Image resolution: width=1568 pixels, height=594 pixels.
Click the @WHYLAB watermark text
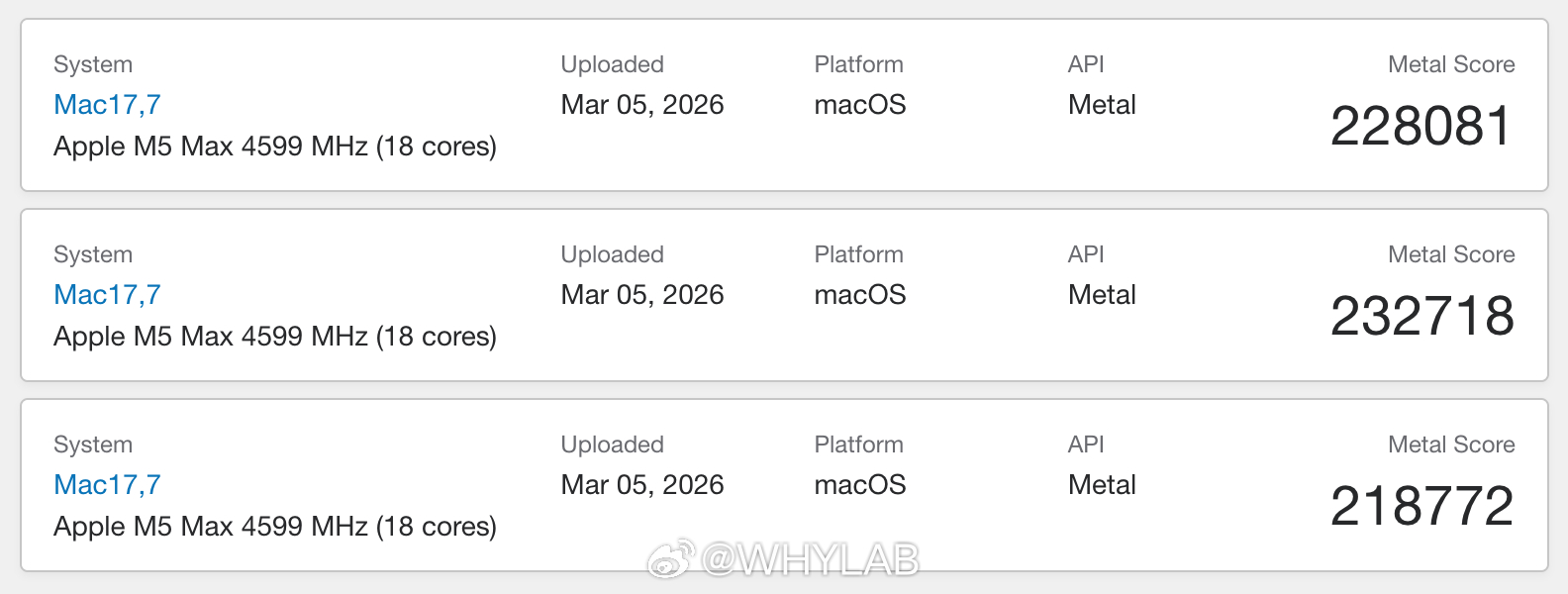810,561
